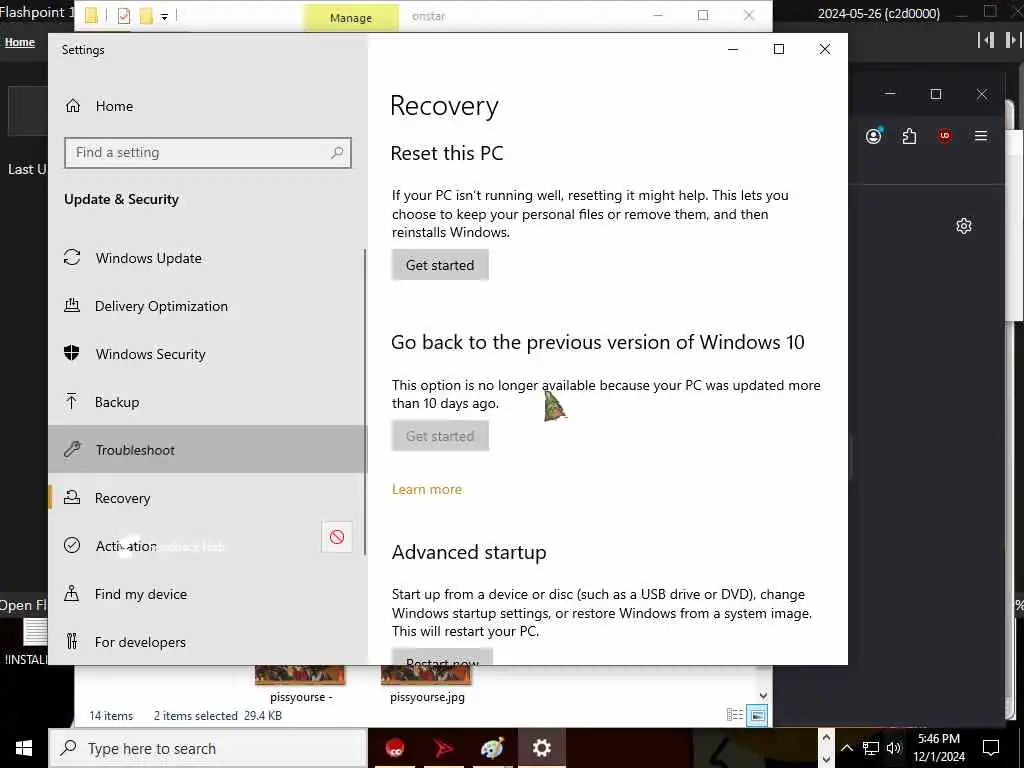Switch Explorer to large icons view
The height and width of the screenshot is (768, 1024).
pyautogui.click(x=757, y=715)
